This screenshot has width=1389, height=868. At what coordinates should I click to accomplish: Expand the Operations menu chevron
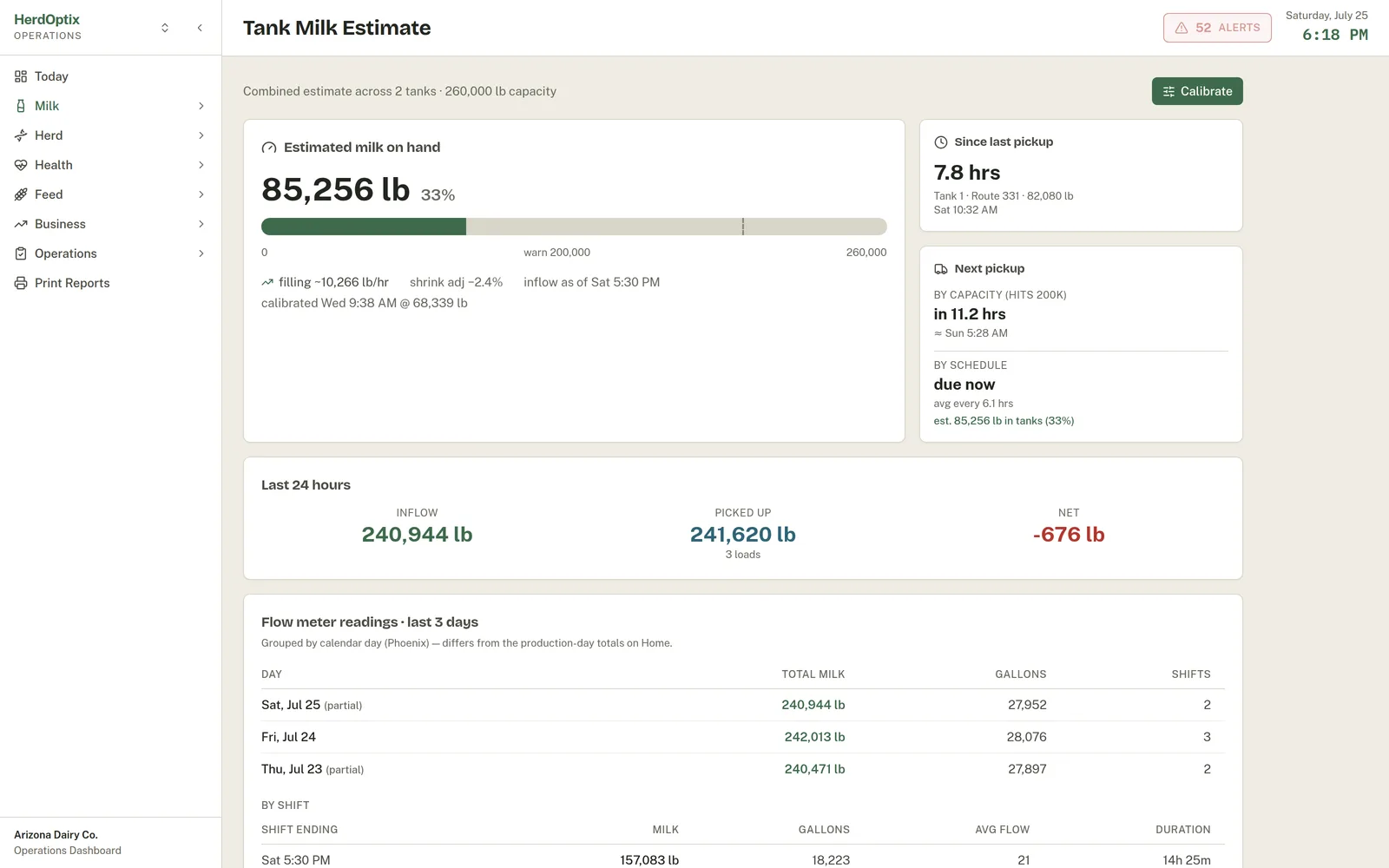(x=201, y=253)
